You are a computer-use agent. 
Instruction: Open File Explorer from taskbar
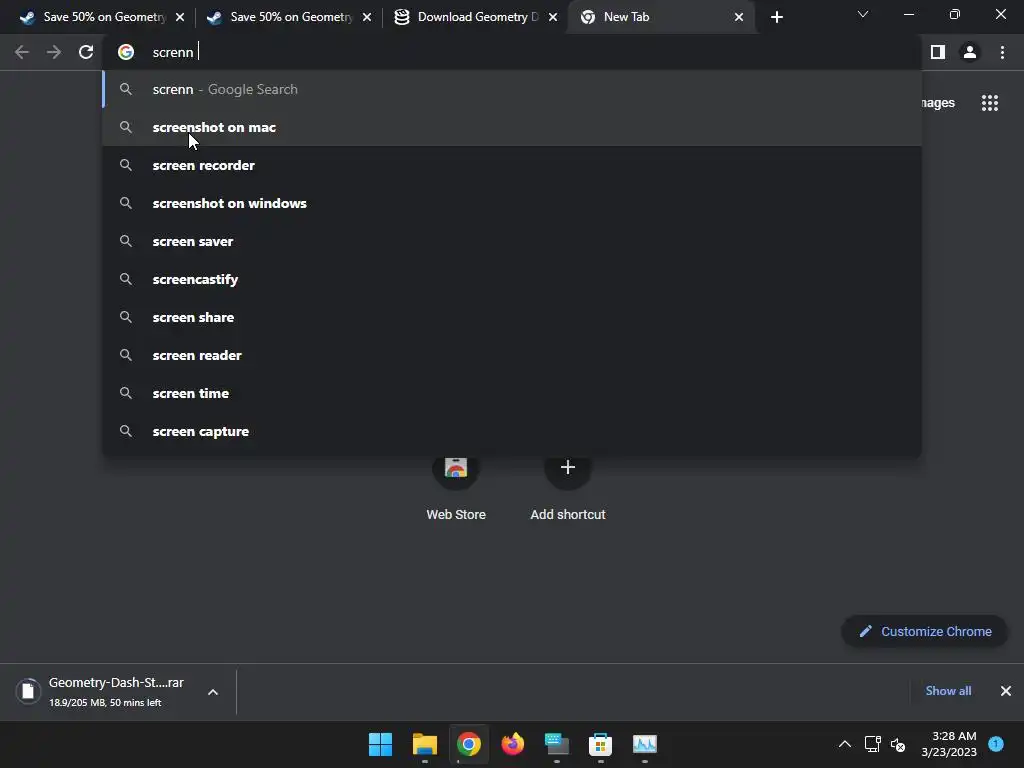[x=424, y=744]
